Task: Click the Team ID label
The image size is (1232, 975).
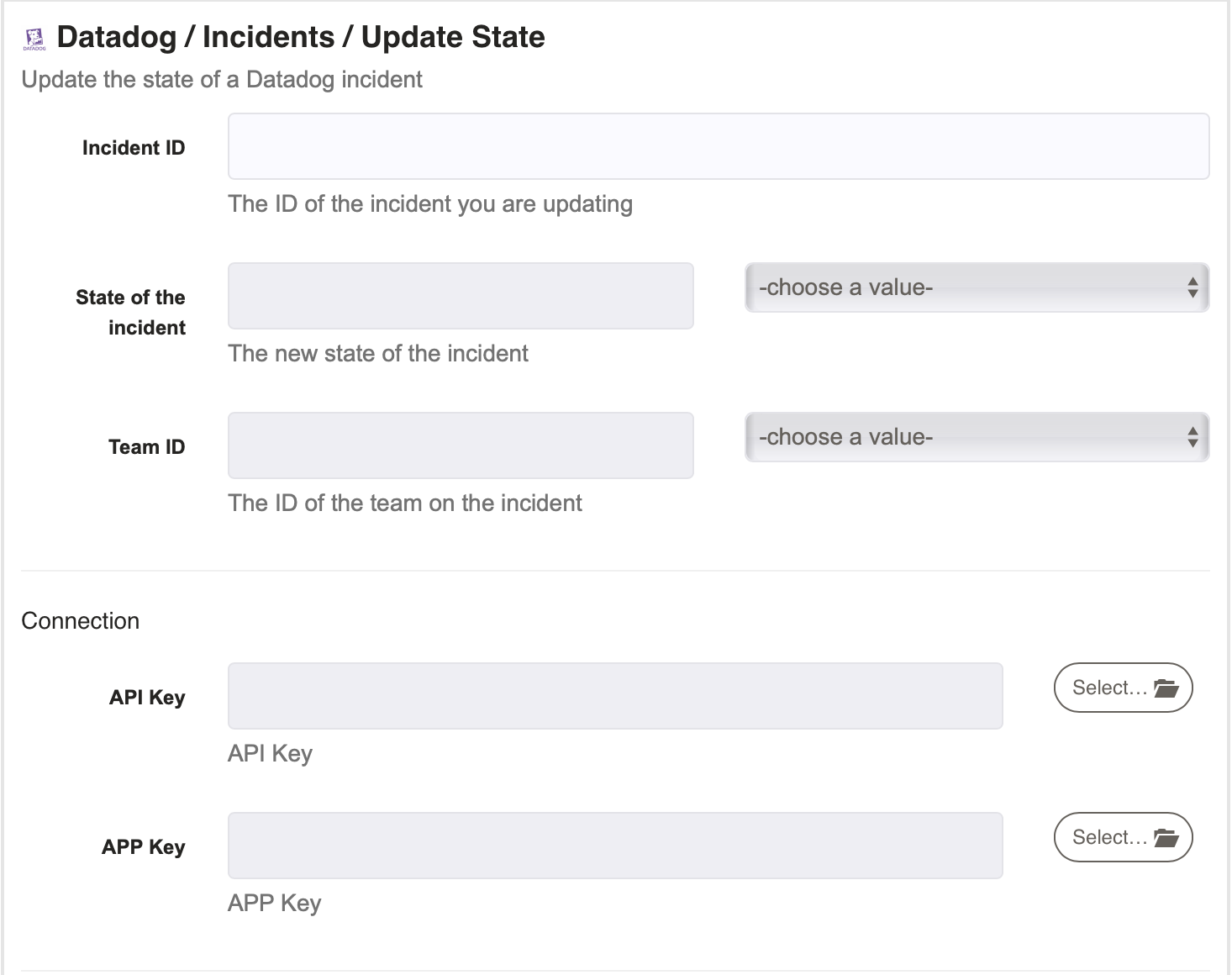Action: [x=146, y=447]
